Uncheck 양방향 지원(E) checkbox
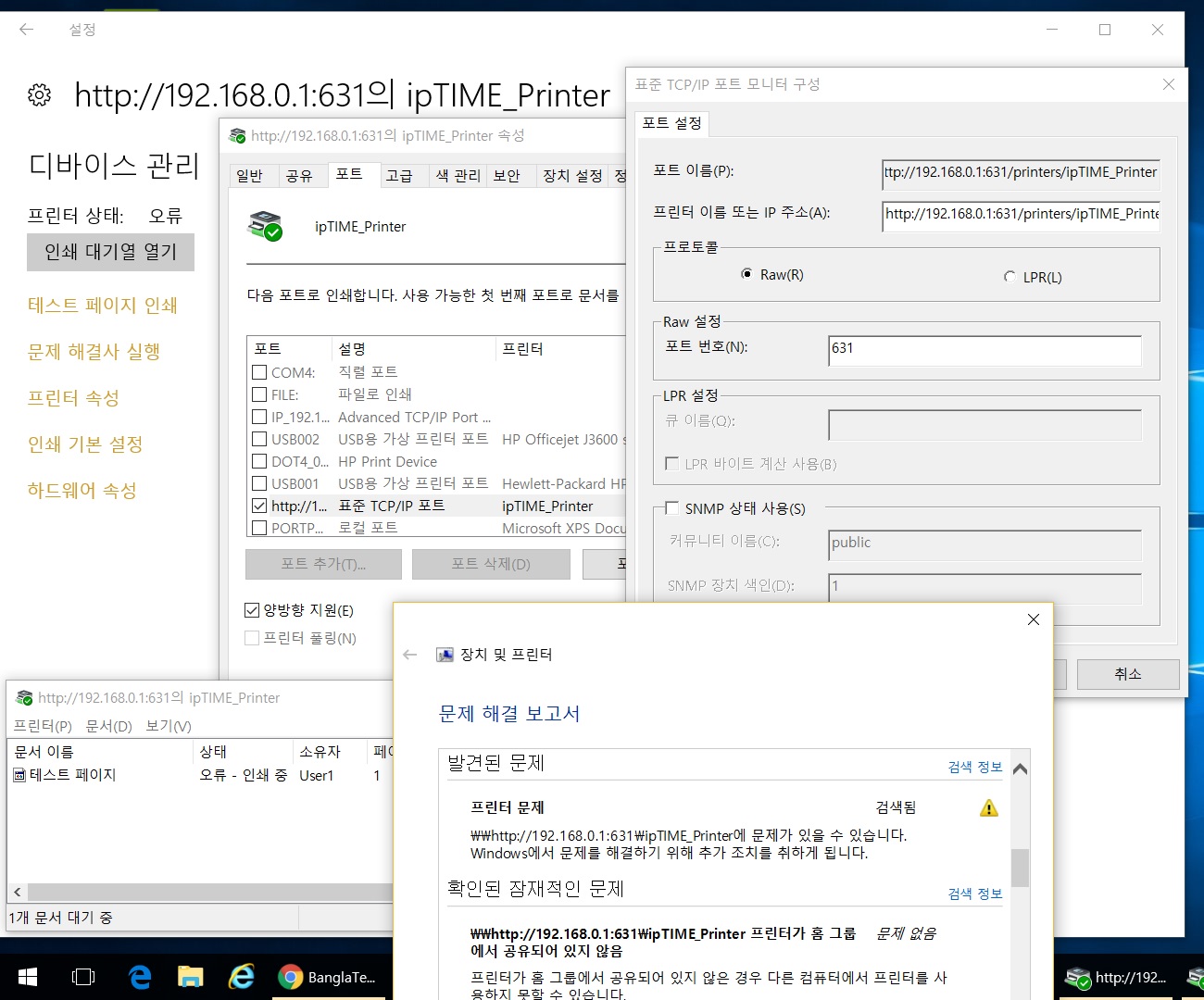This screenshot has height=1000, width=1204. [x=252, y=610]
